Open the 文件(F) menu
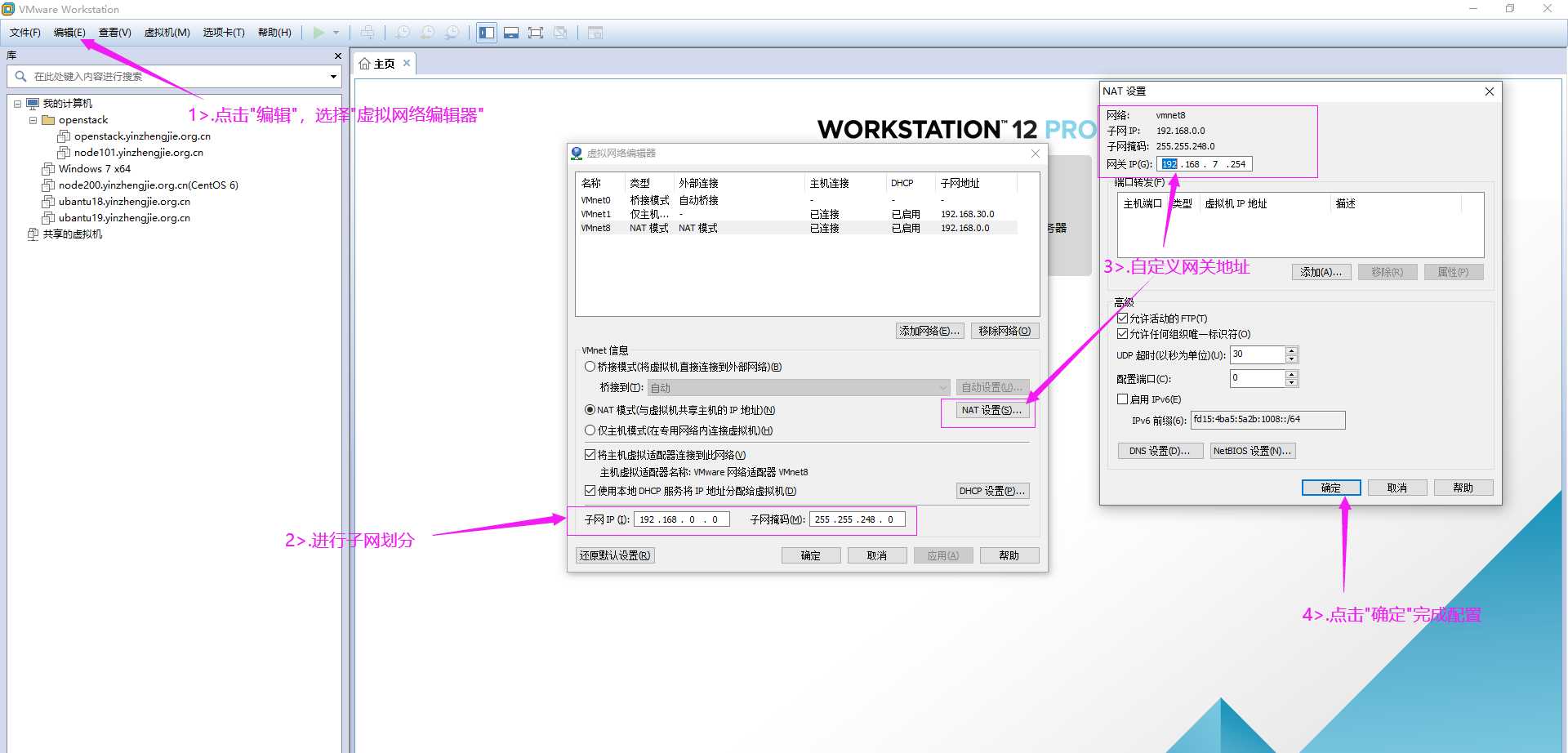The width and height of the screenshot is (1568, 753). pyautogui.click(x=24, y=33)
